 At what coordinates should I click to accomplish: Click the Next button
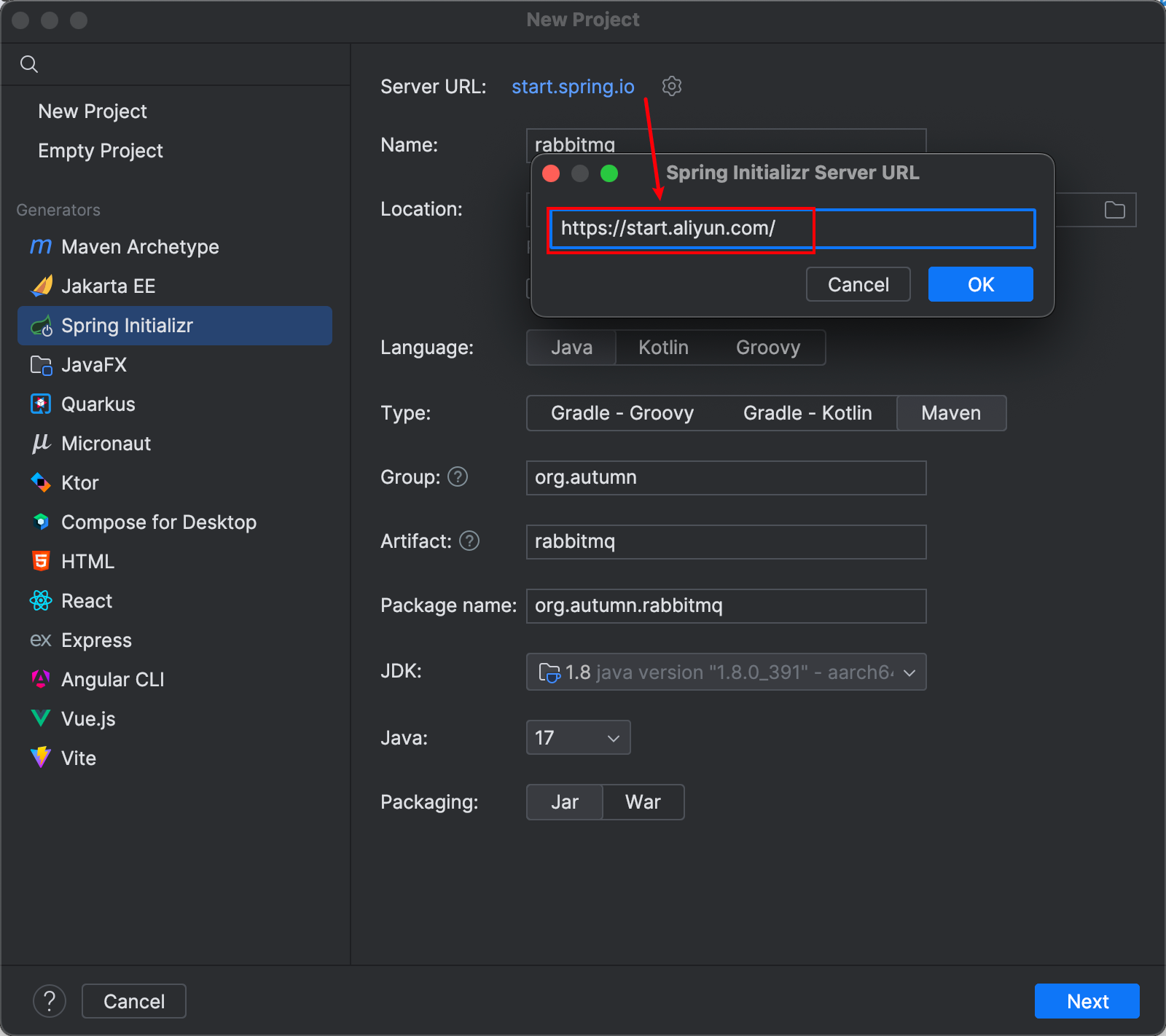point(1087,1001)
